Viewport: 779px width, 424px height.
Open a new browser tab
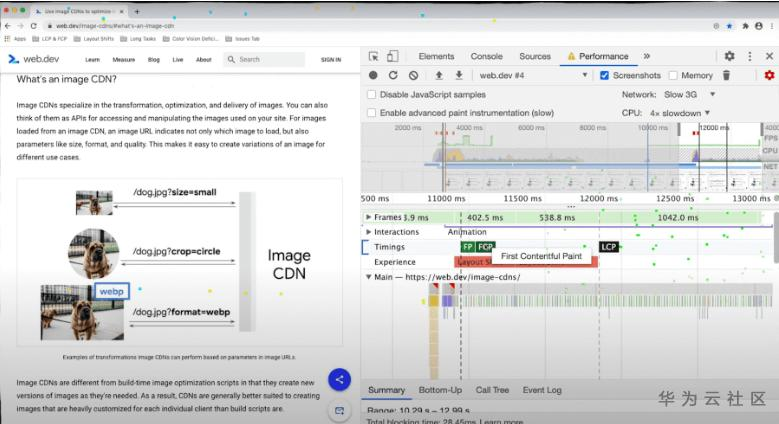point(137,11)
